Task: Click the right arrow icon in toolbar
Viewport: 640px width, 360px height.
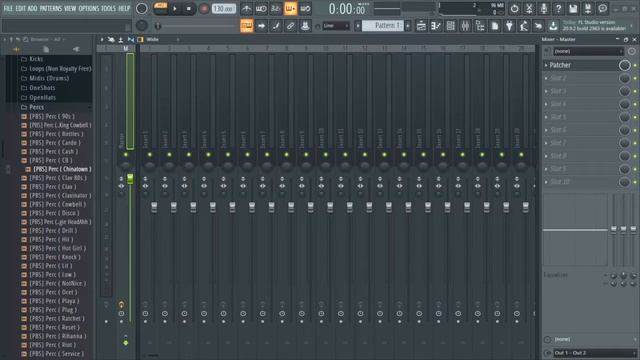Action: click(x=261, y=26)
